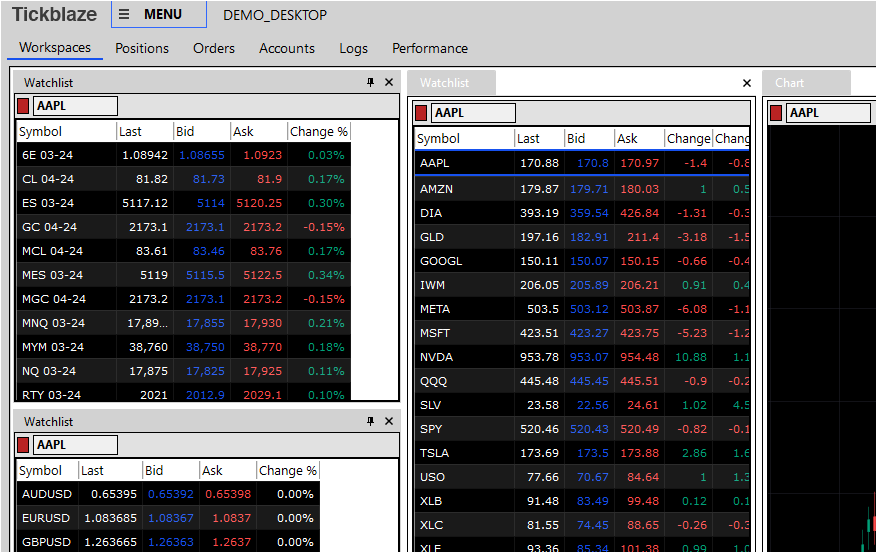
Task: Click red link color square in stocks Watchlist
Action: point(421,113)
